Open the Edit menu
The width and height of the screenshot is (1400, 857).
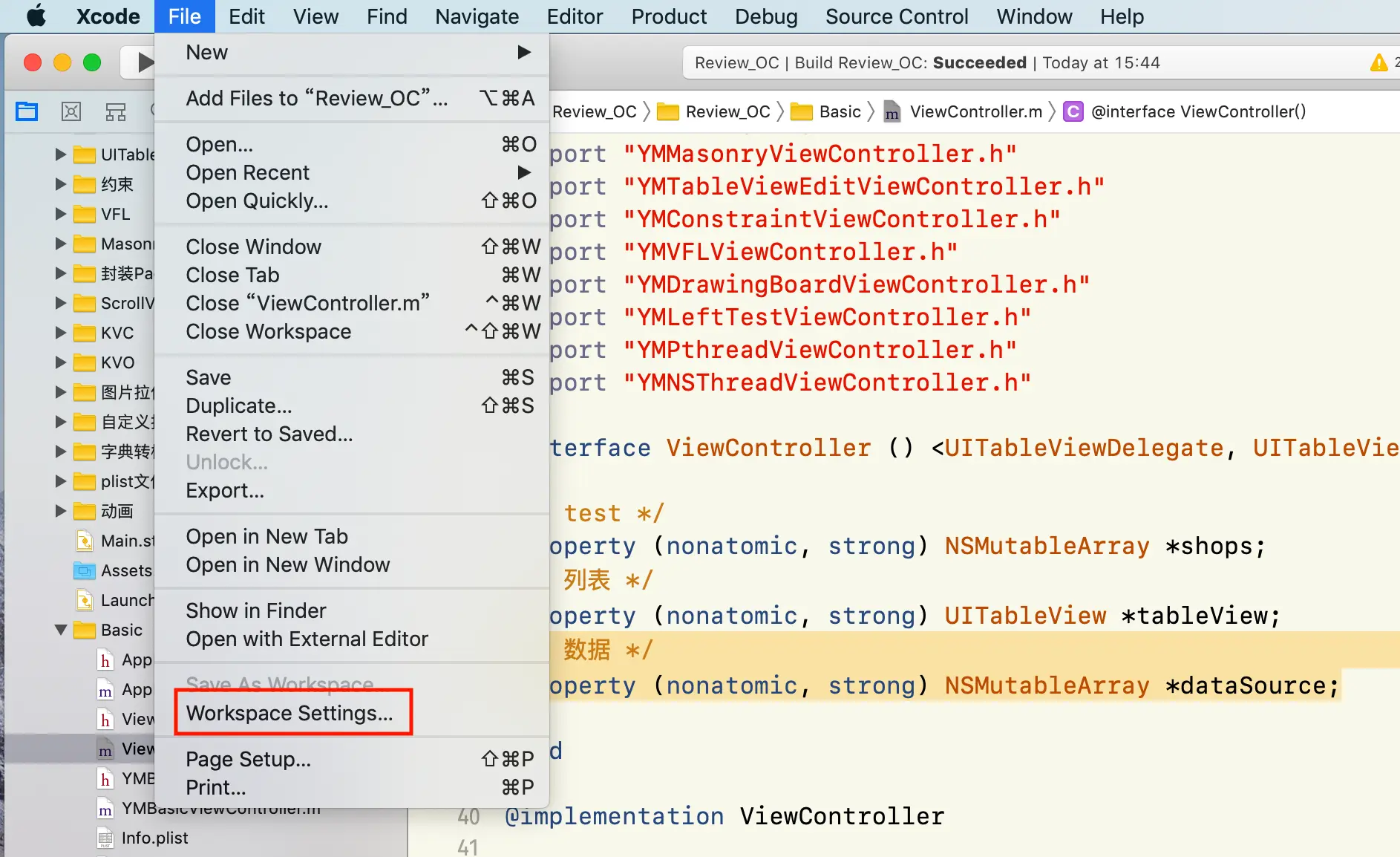point(246,16)
